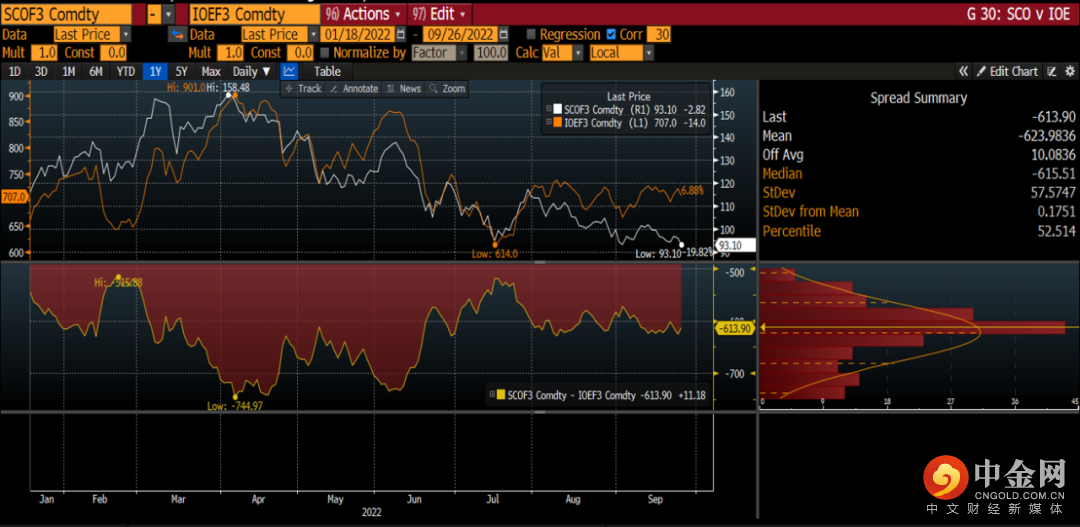Open the Local currency dropdown
The image size is (1080, 527).
(x=621, y=52)
